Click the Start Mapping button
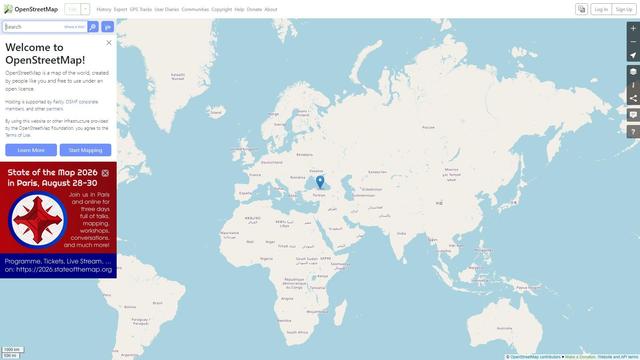Screen dimensions: 640x360 pyautogui.click(x=85, y=150)
